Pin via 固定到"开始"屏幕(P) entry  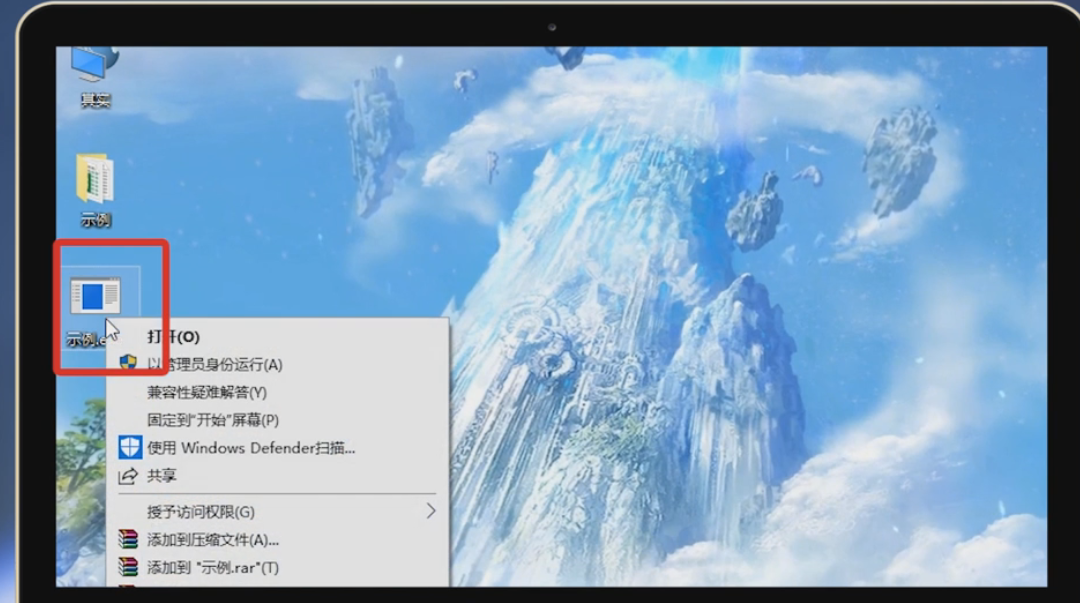213,420
